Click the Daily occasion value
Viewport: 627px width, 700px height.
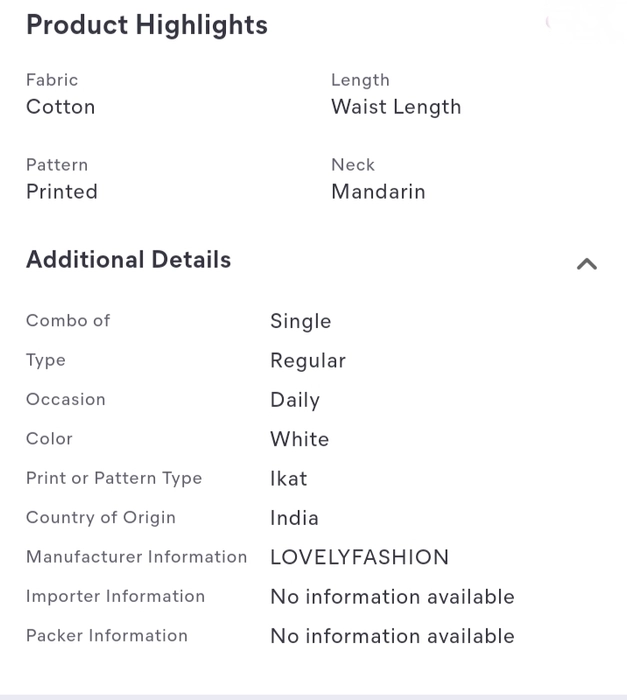[x=295, y=400]
